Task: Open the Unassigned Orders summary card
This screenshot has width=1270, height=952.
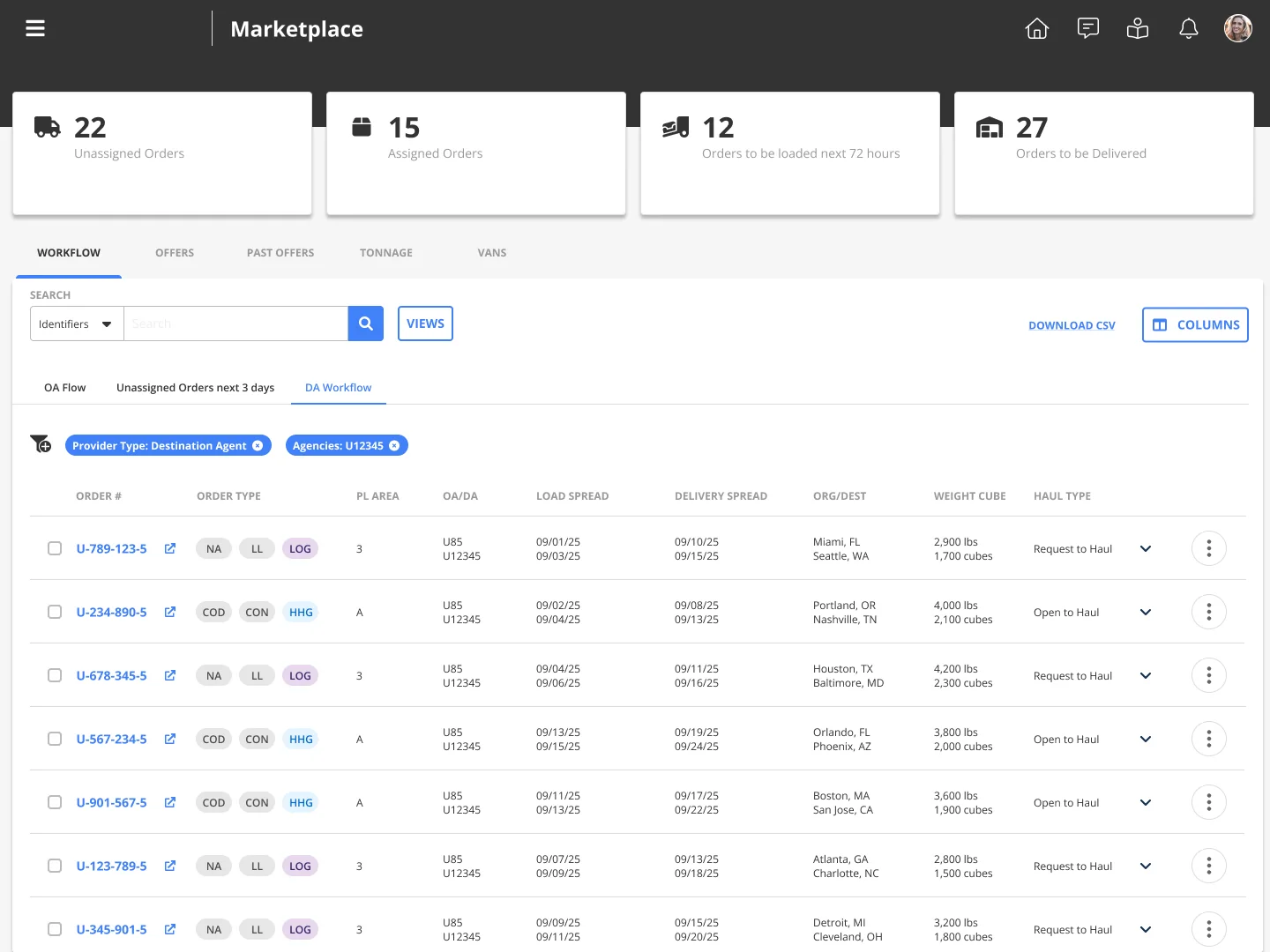Action: click(162, 153)
